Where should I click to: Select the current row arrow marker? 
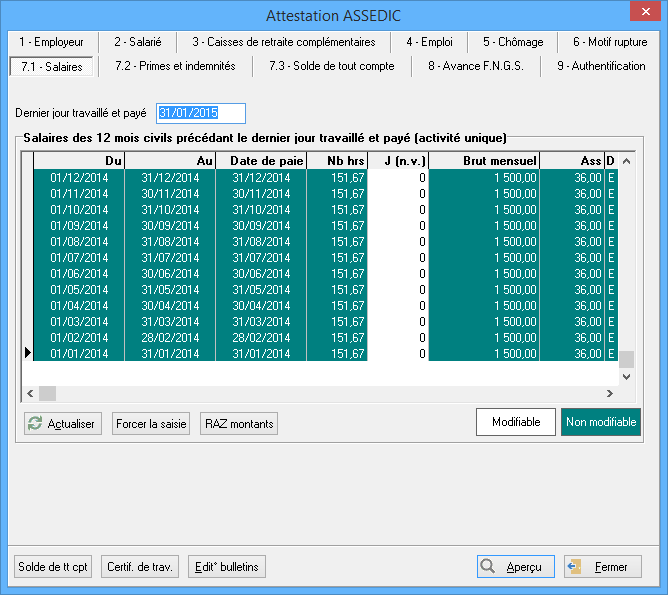tap(27, 353)
